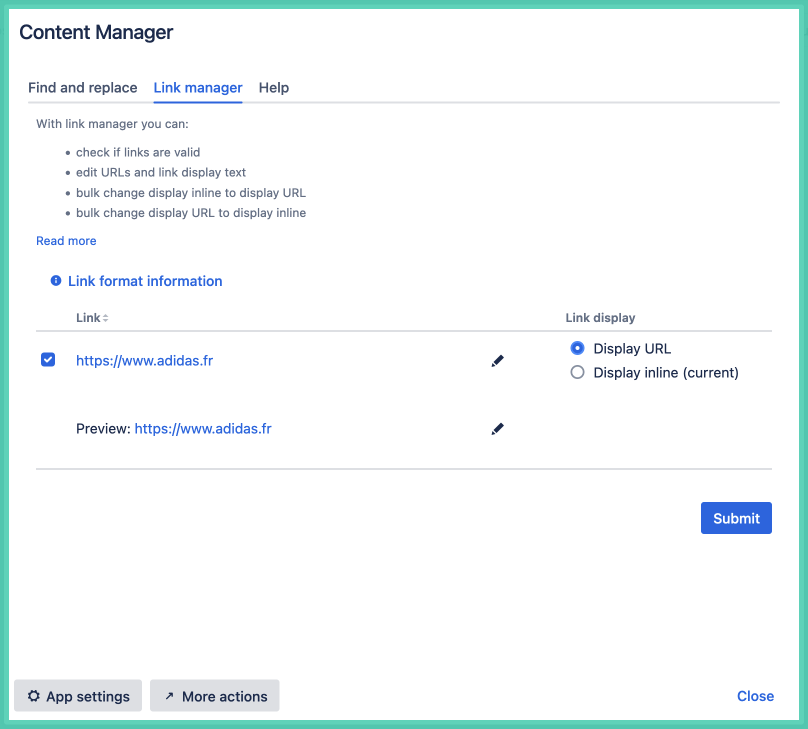Click the Link display column header
The width and height of the screenshot is (808, 729).
pyautogui.click(x=600, y=318)
